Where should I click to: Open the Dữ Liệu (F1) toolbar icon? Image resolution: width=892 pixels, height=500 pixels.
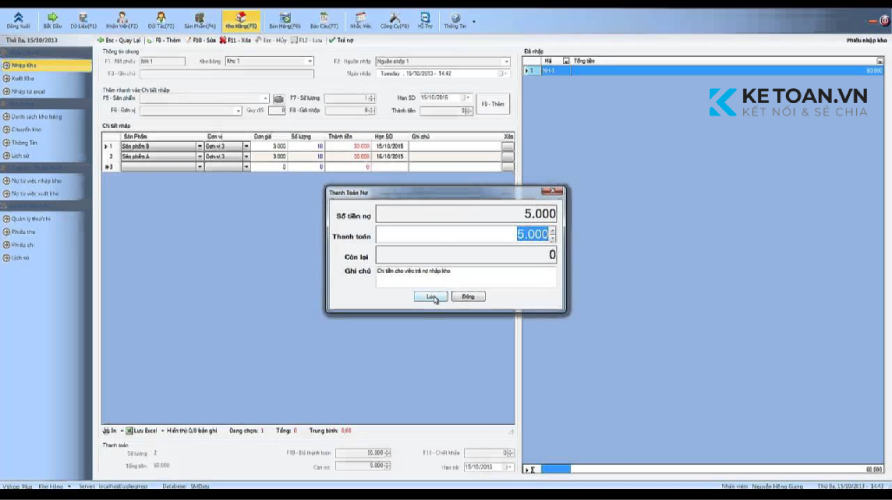point(83,20)
